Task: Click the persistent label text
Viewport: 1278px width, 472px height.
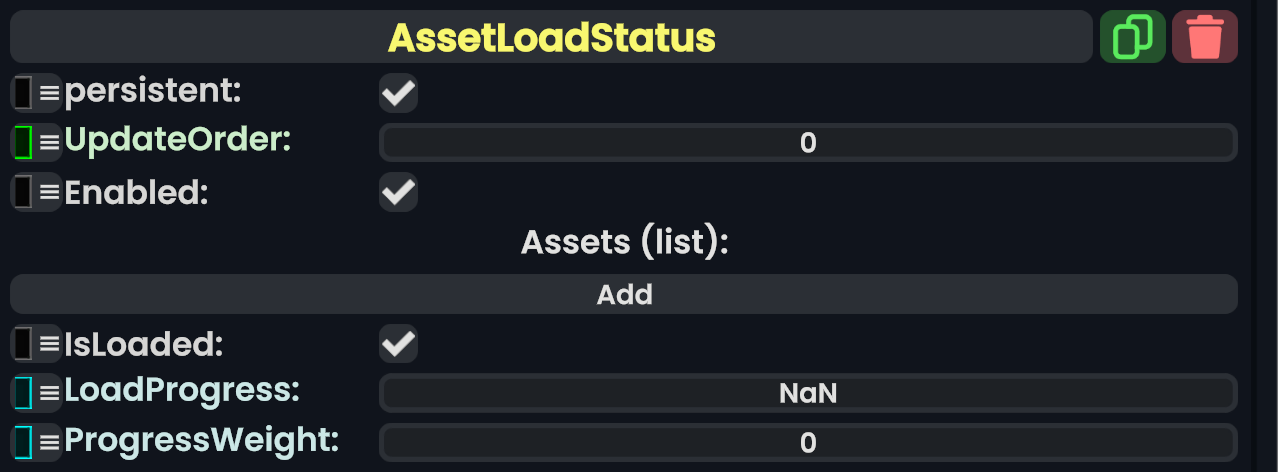Action: pyautogui.click(x=153, y=92)
